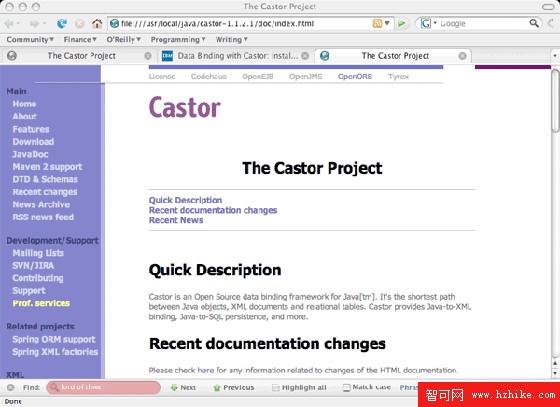Click the Google search engine icon
Viewport: 560px width, 407px height.
pos(425,24)
